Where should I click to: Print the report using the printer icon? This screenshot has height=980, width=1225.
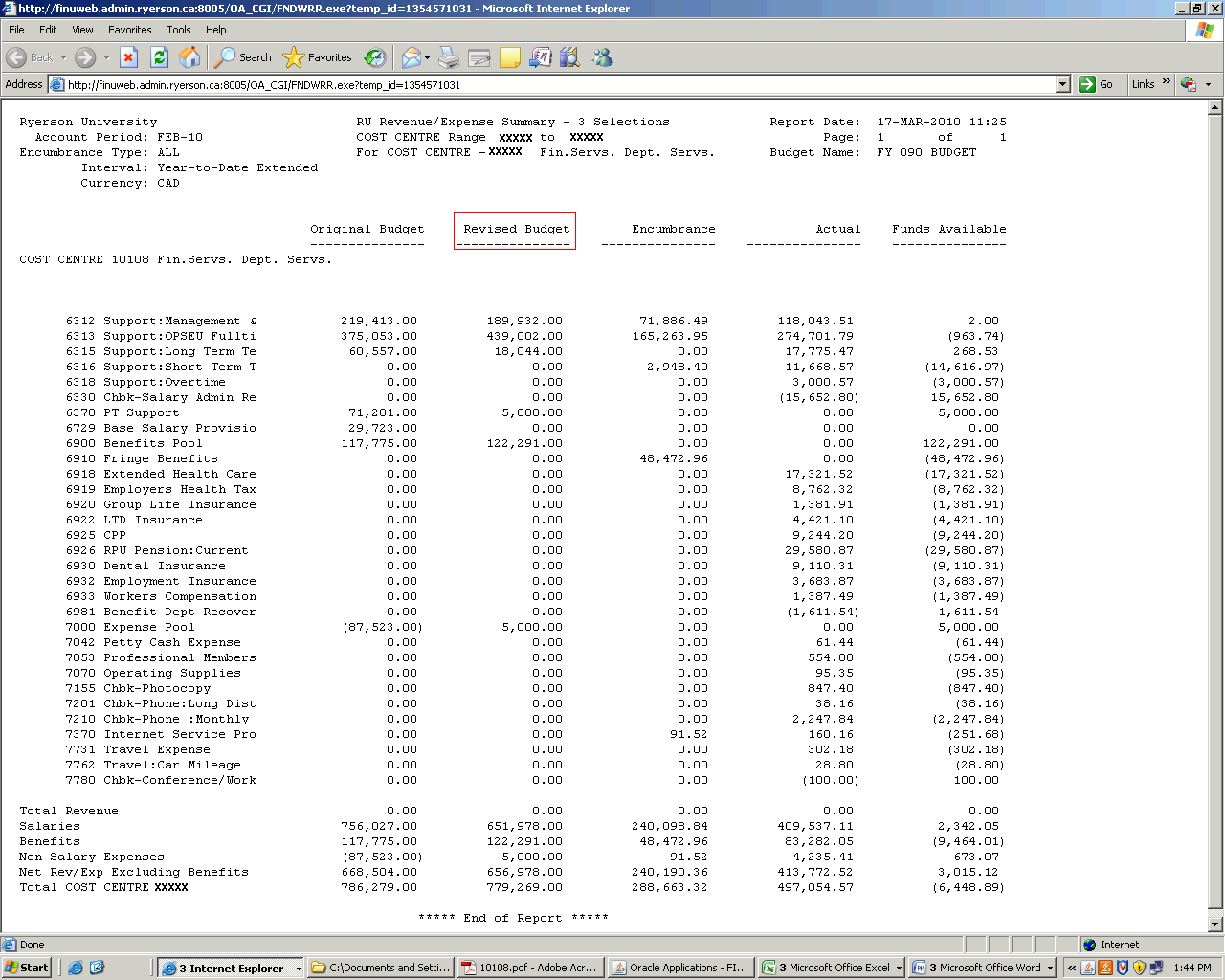click(449, 57)
